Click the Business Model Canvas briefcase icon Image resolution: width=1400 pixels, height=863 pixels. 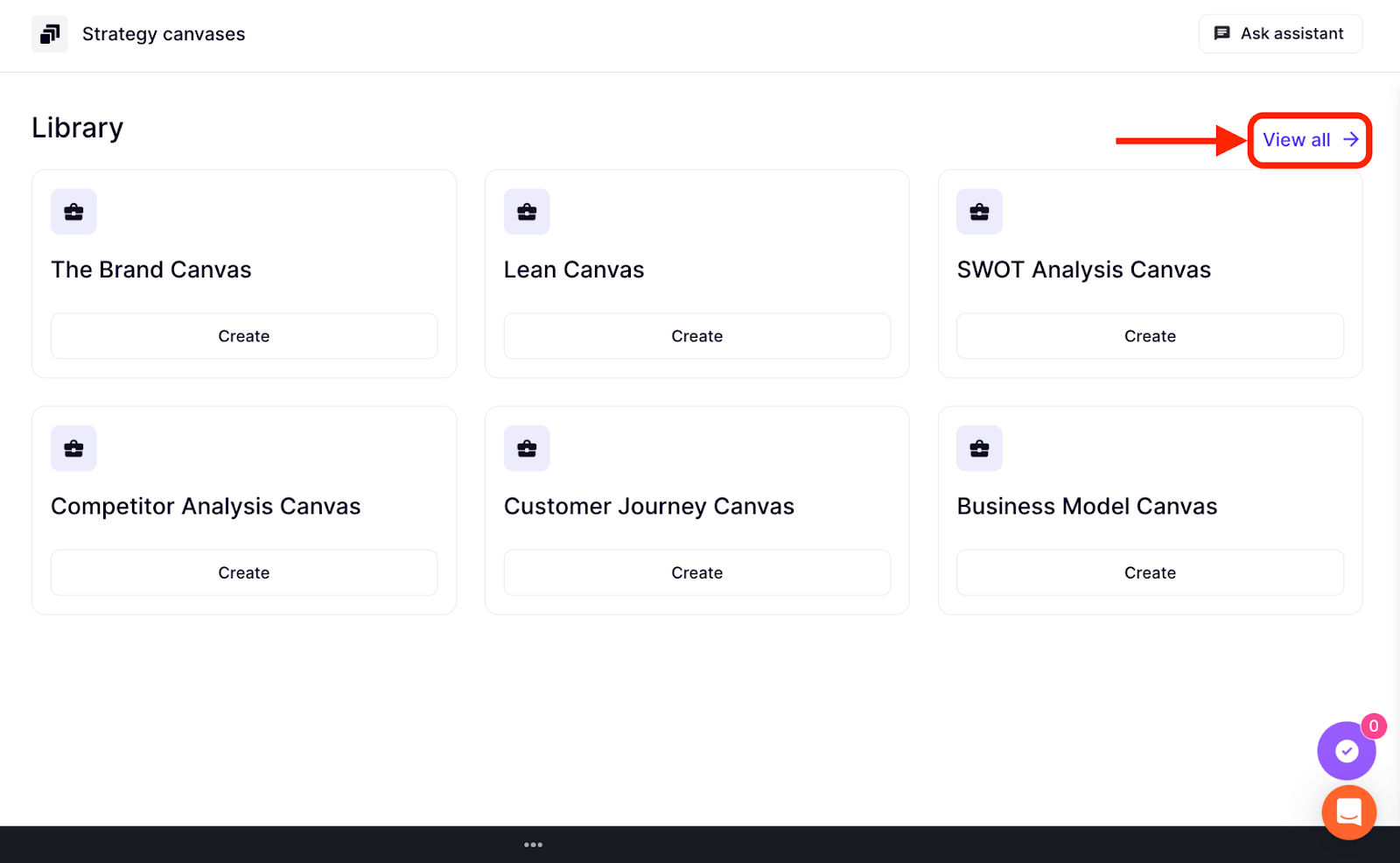tap(979, 448)
